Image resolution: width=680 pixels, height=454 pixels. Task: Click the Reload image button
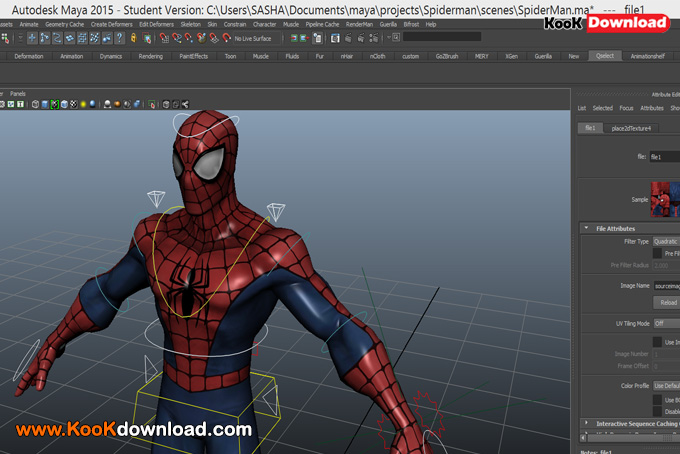pyautogui.click(x=667, y=303)
